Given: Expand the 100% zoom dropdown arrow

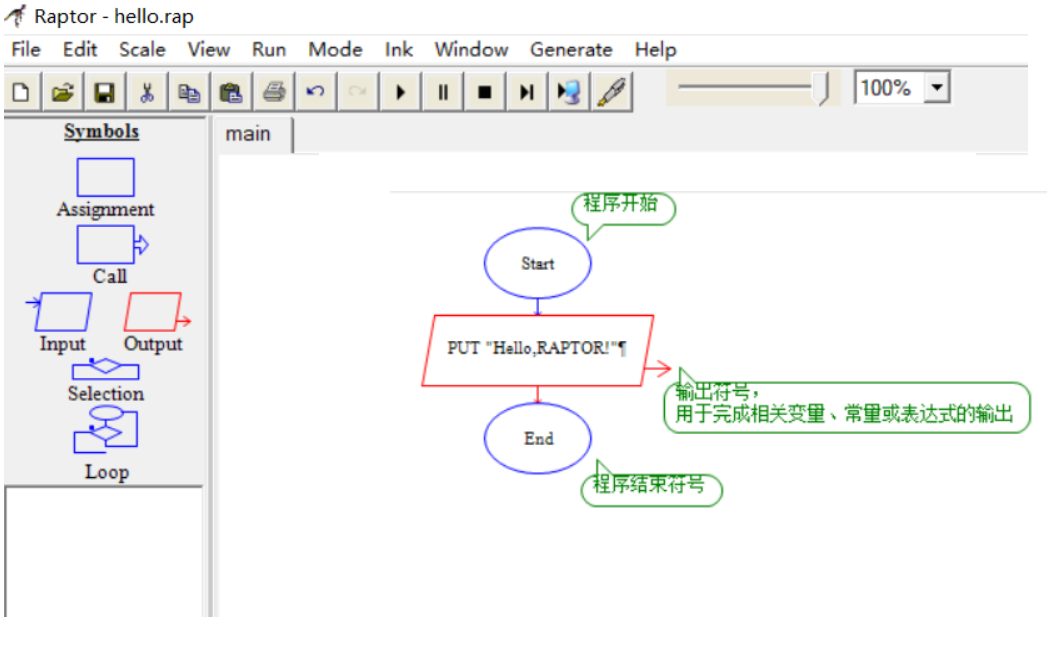Looking at the screenshot, I should pyautogui.click(x=937, y=87).
